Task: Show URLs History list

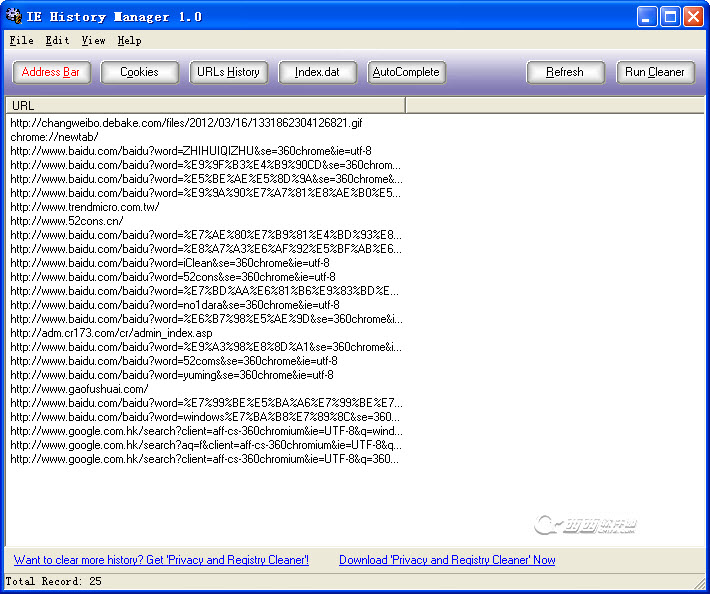Action: 229,72
